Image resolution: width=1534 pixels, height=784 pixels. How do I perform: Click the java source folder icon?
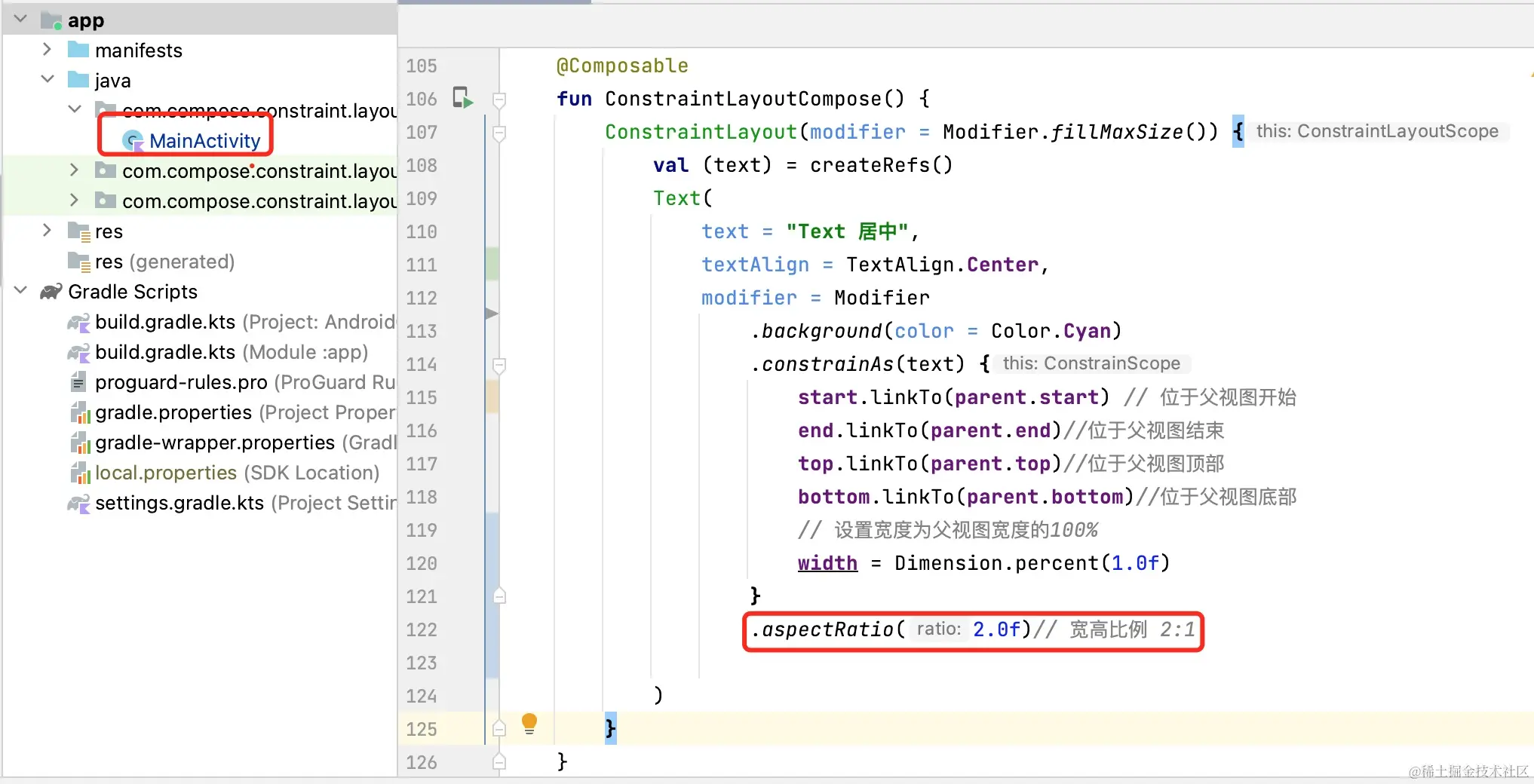pyautogui.click(x=78, y=80)
